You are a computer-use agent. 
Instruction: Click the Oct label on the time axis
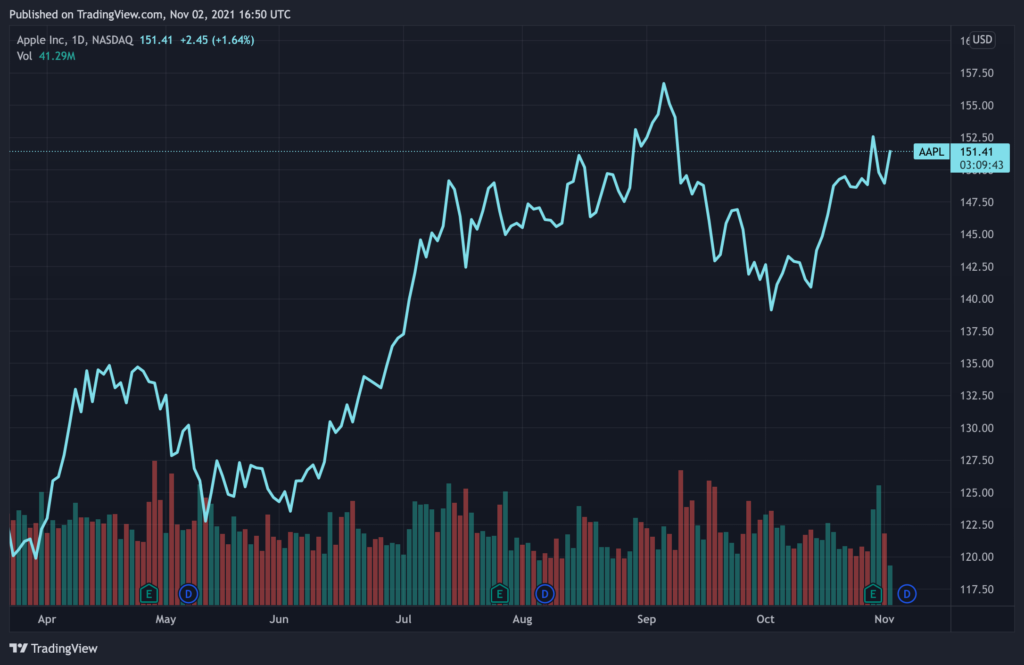click(765, 619)
